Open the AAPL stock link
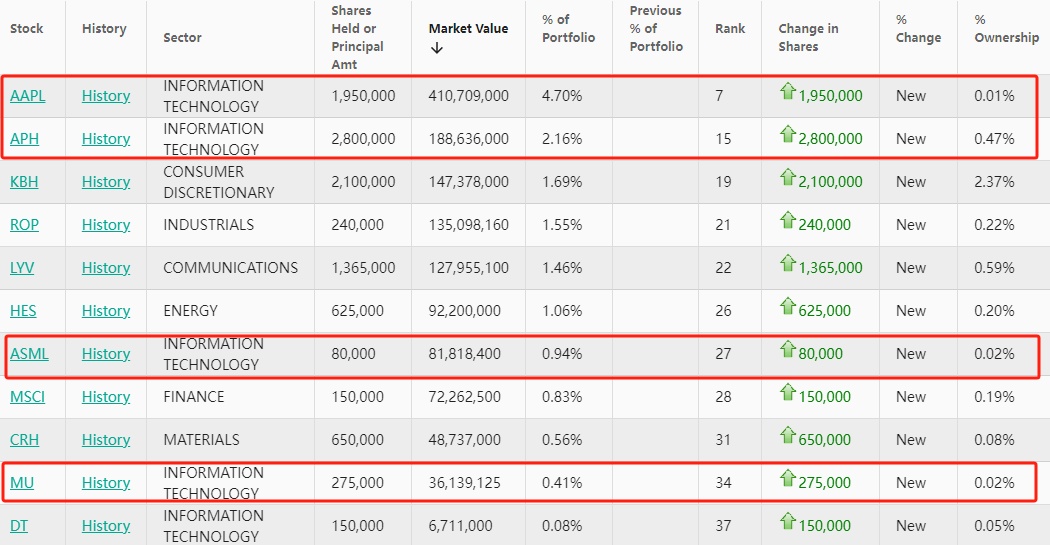This screenshot has height=545, width=1050. [28, 96]
